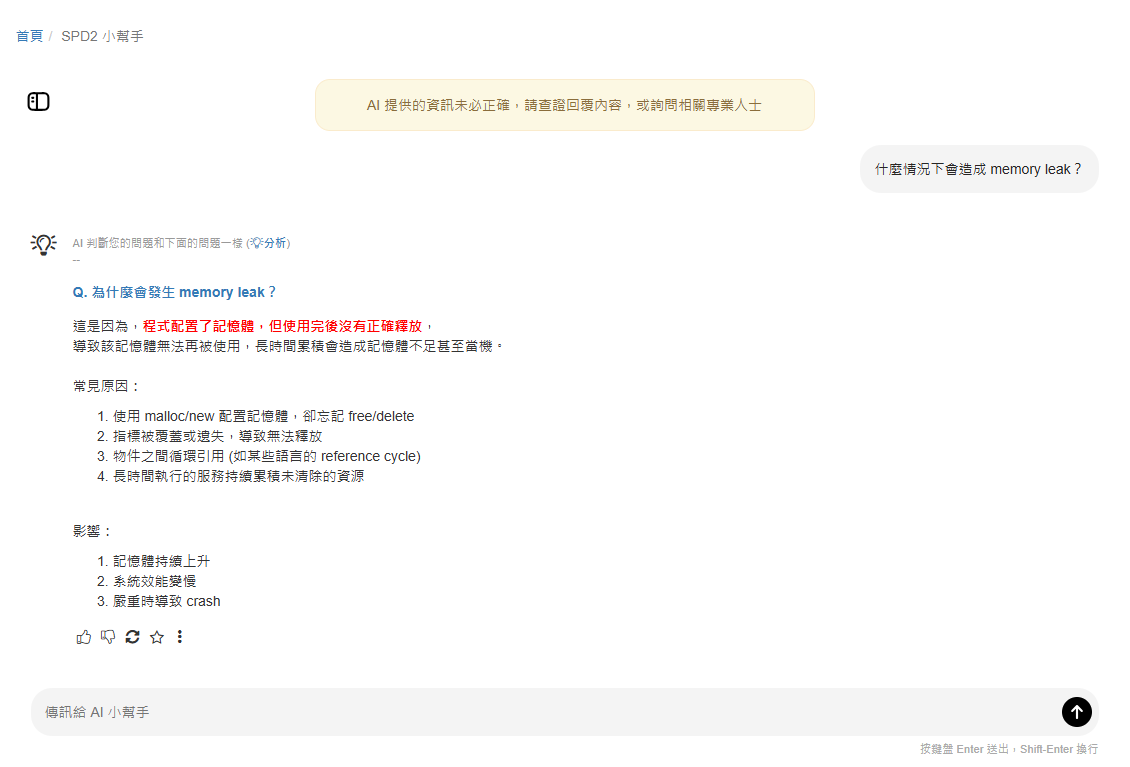Click the thumbs up icon
This screenshot has height=767, width=1130.
(x=84, y=637)
